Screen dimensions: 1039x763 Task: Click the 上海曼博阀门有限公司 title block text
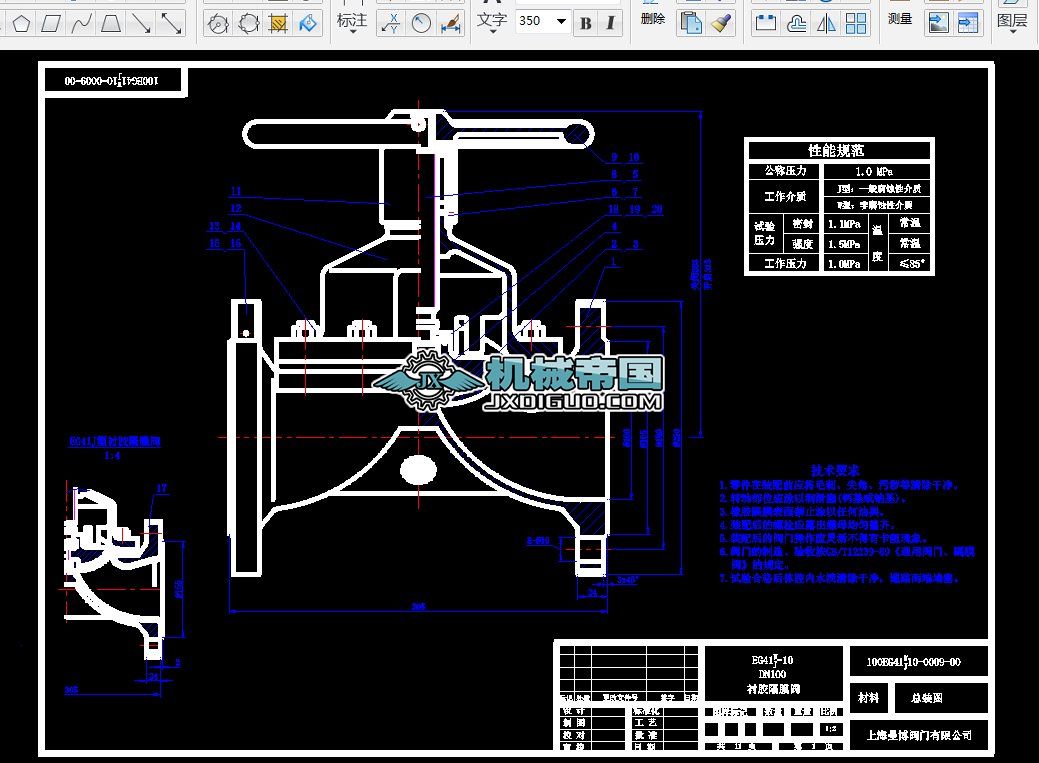tap(920, 735)
